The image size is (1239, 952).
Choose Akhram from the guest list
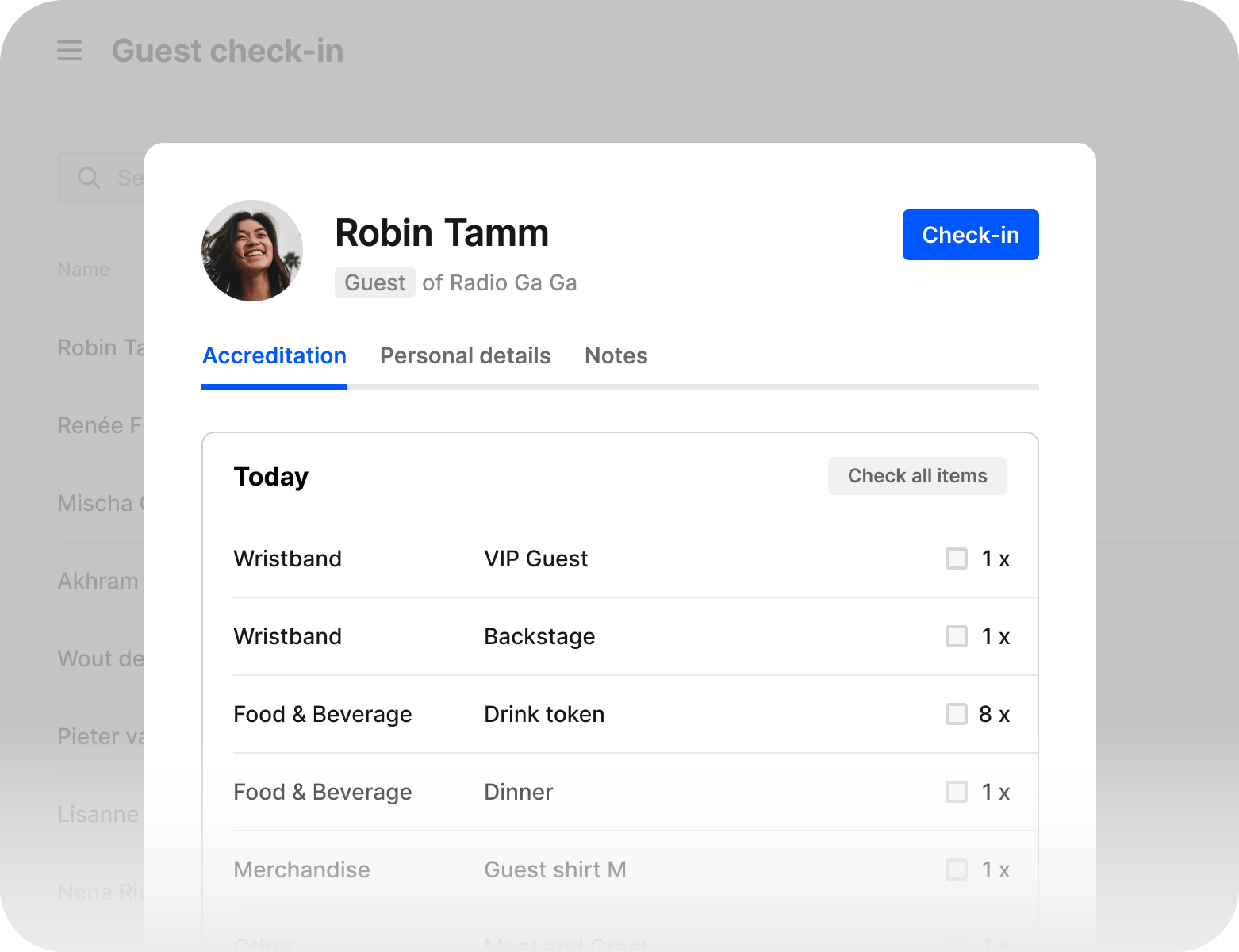[98, 582]
